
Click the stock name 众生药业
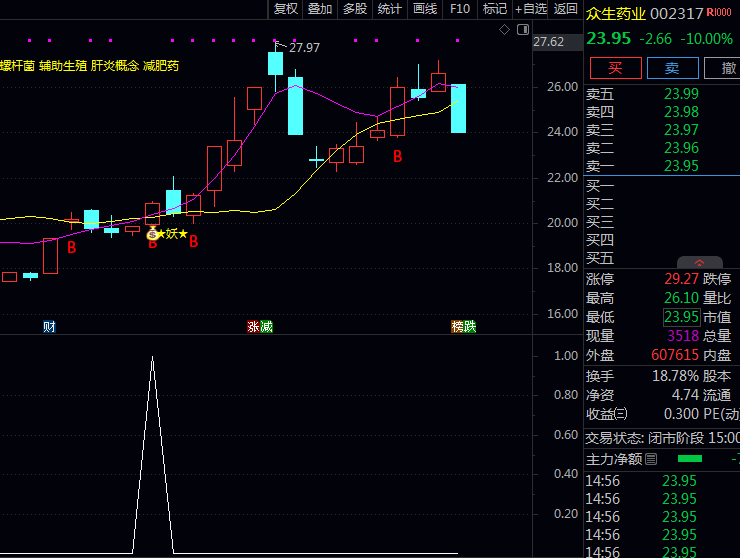(615, 14)
